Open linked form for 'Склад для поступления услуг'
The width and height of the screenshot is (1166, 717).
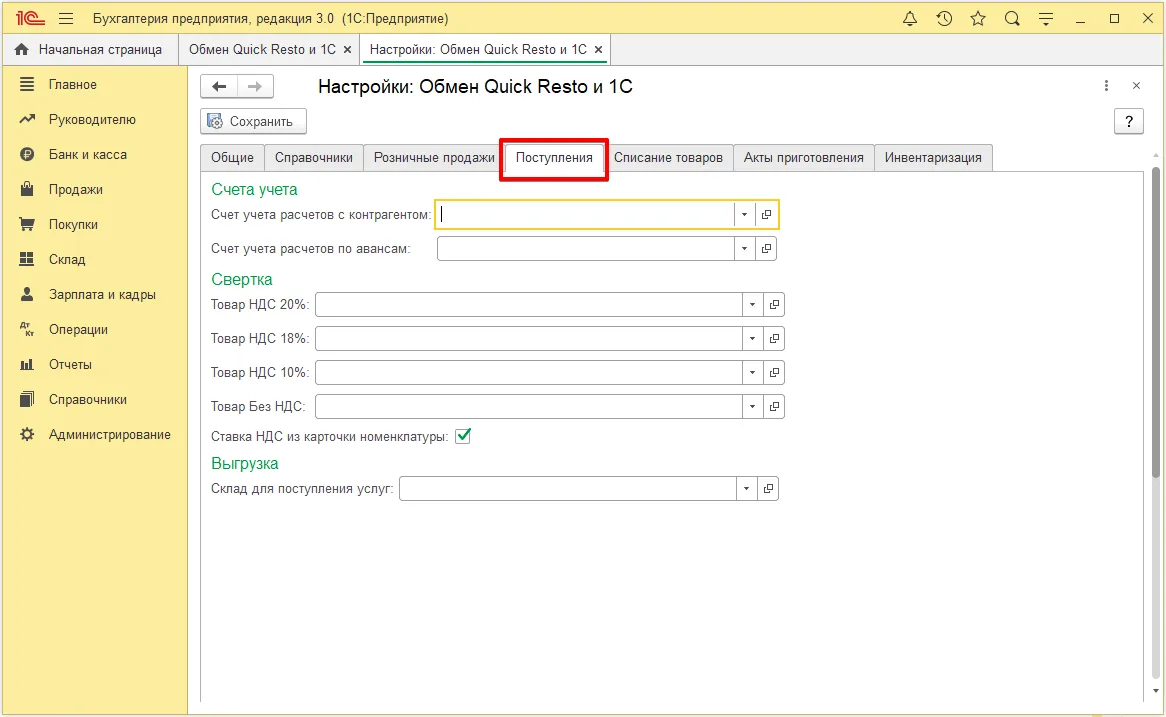768,489
